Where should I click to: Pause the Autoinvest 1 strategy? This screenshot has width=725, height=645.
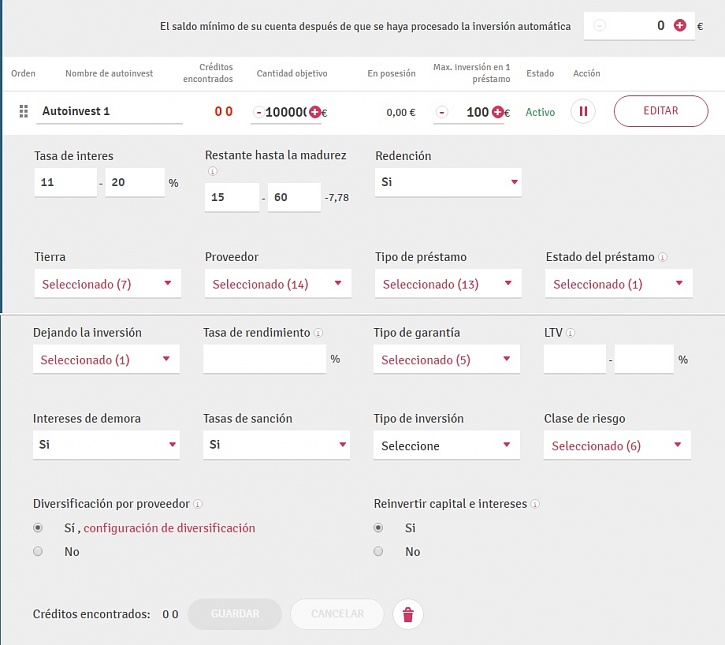(x=583, y=111)
